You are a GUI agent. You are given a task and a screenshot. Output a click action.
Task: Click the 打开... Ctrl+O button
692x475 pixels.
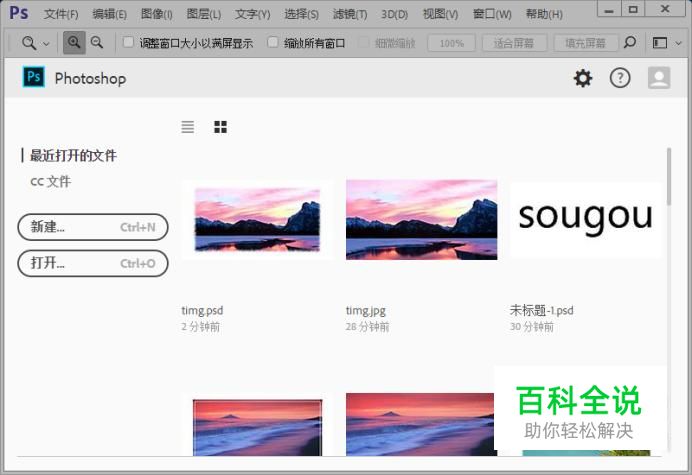pyautogui.click(x=93, y=264)
